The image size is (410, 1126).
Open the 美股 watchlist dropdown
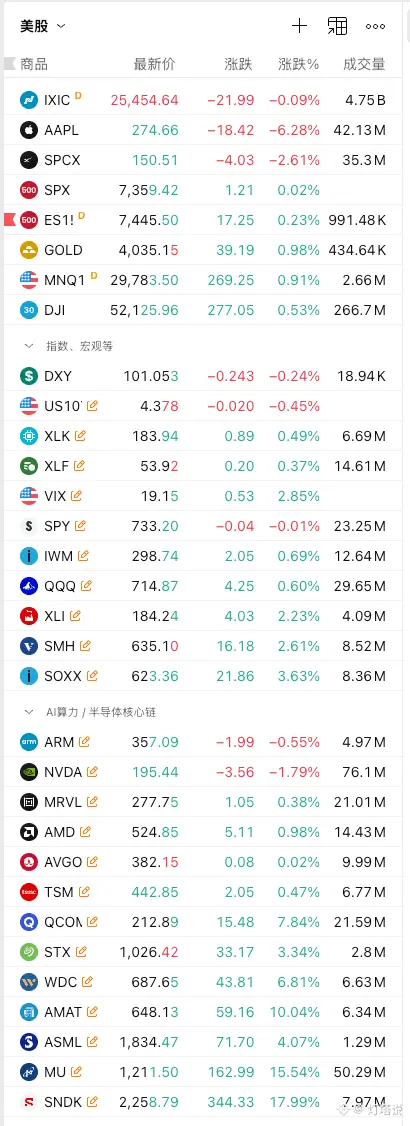tap(43, 27)
